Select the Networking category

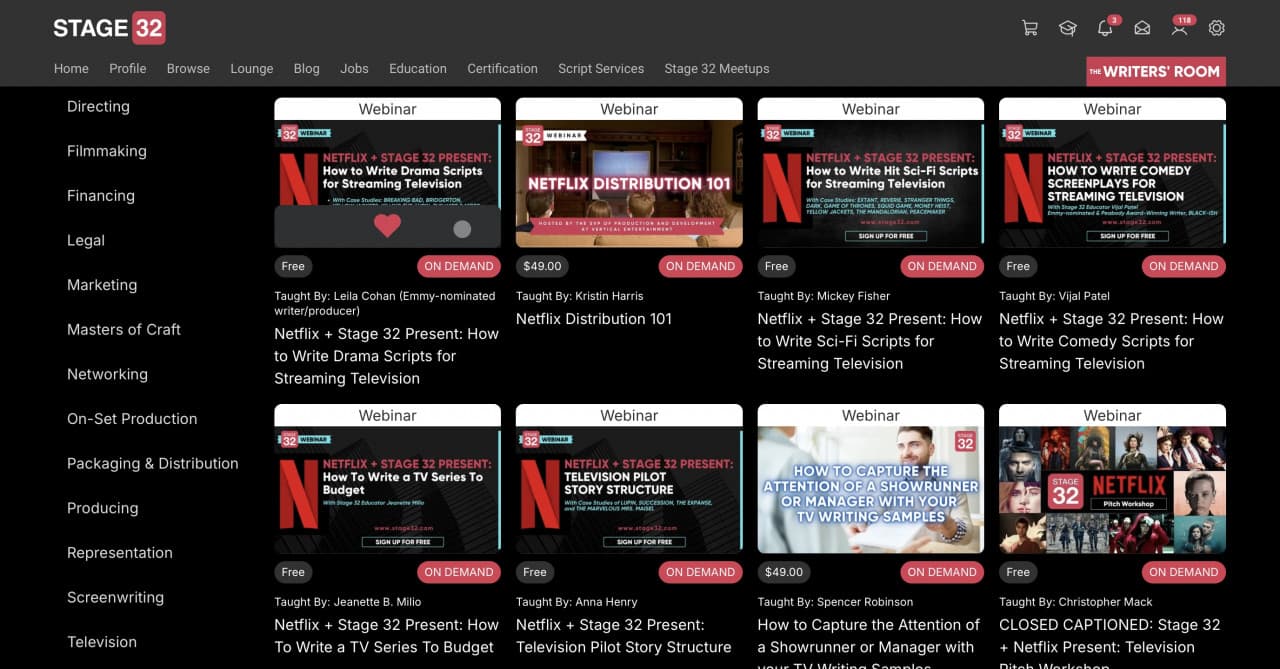click(x=107, y=374)
